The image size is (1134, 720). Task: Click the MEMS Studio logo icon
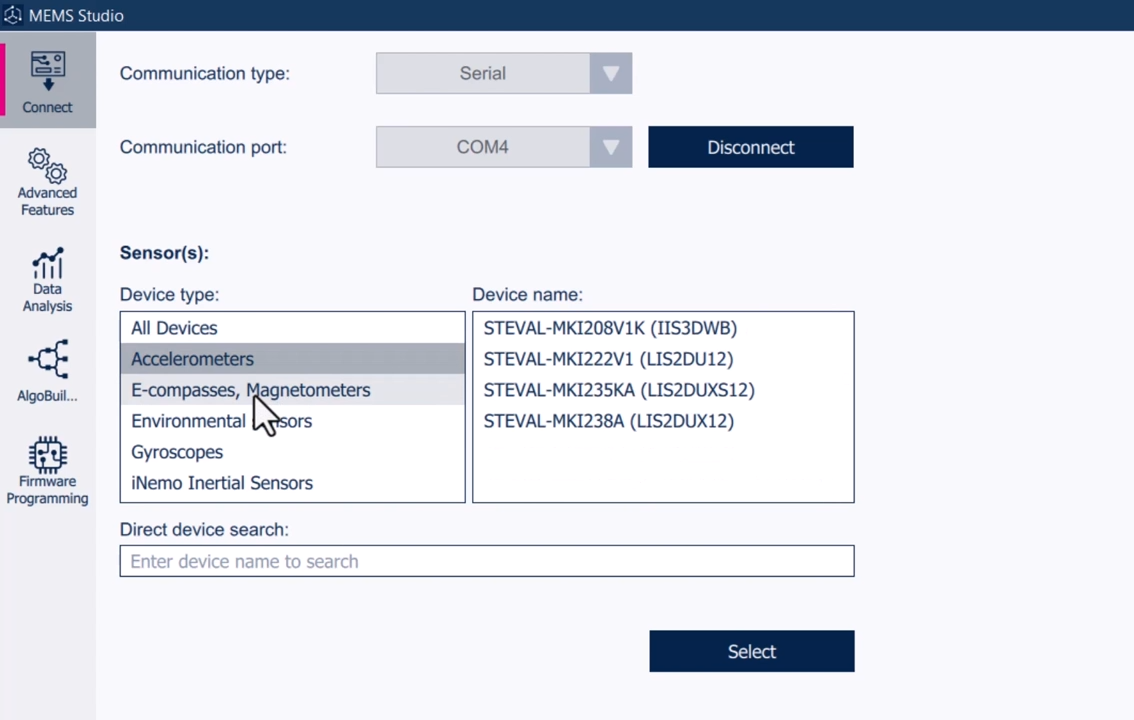[14, 15]
